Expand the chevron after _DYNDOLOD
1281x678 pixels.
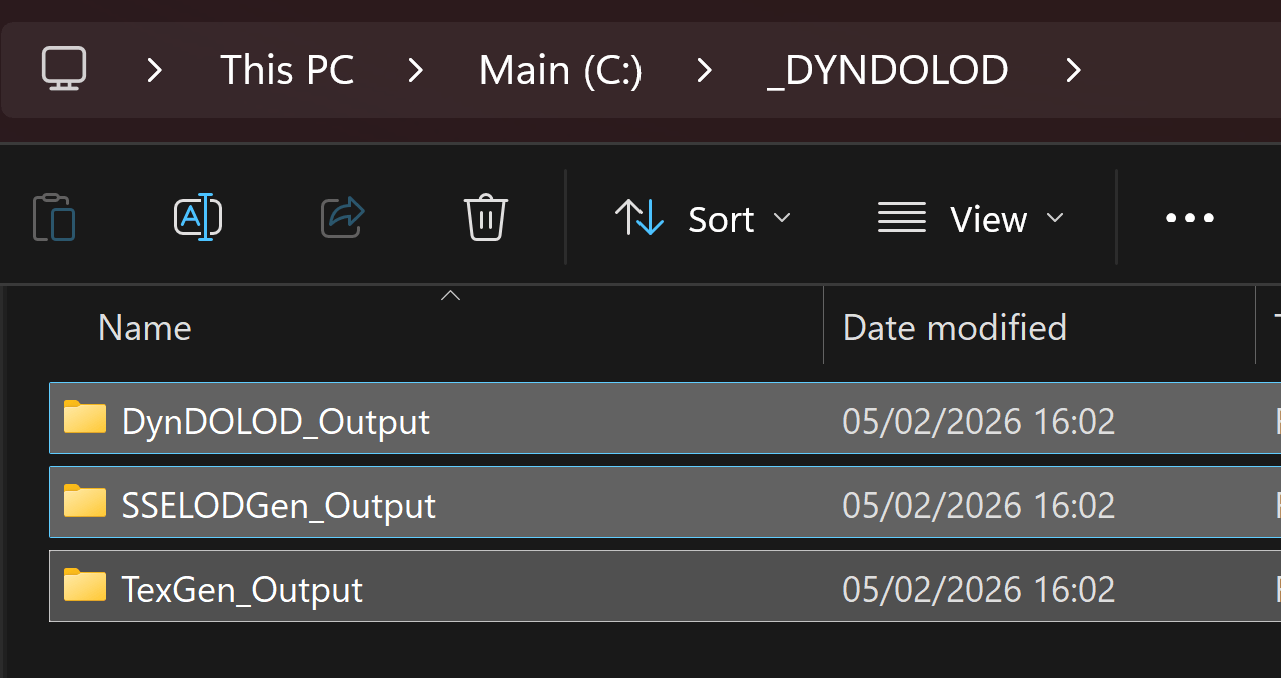tap(1074, 70)
